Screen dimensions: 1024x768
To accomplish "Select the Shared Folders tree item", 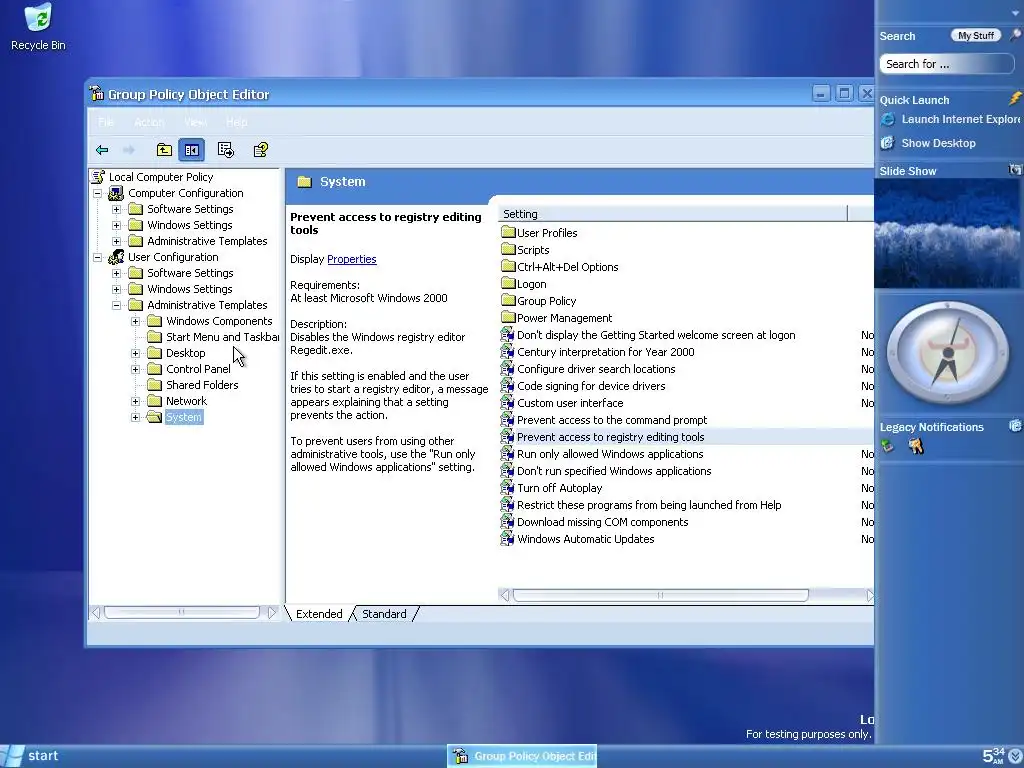I will [202, 385].
